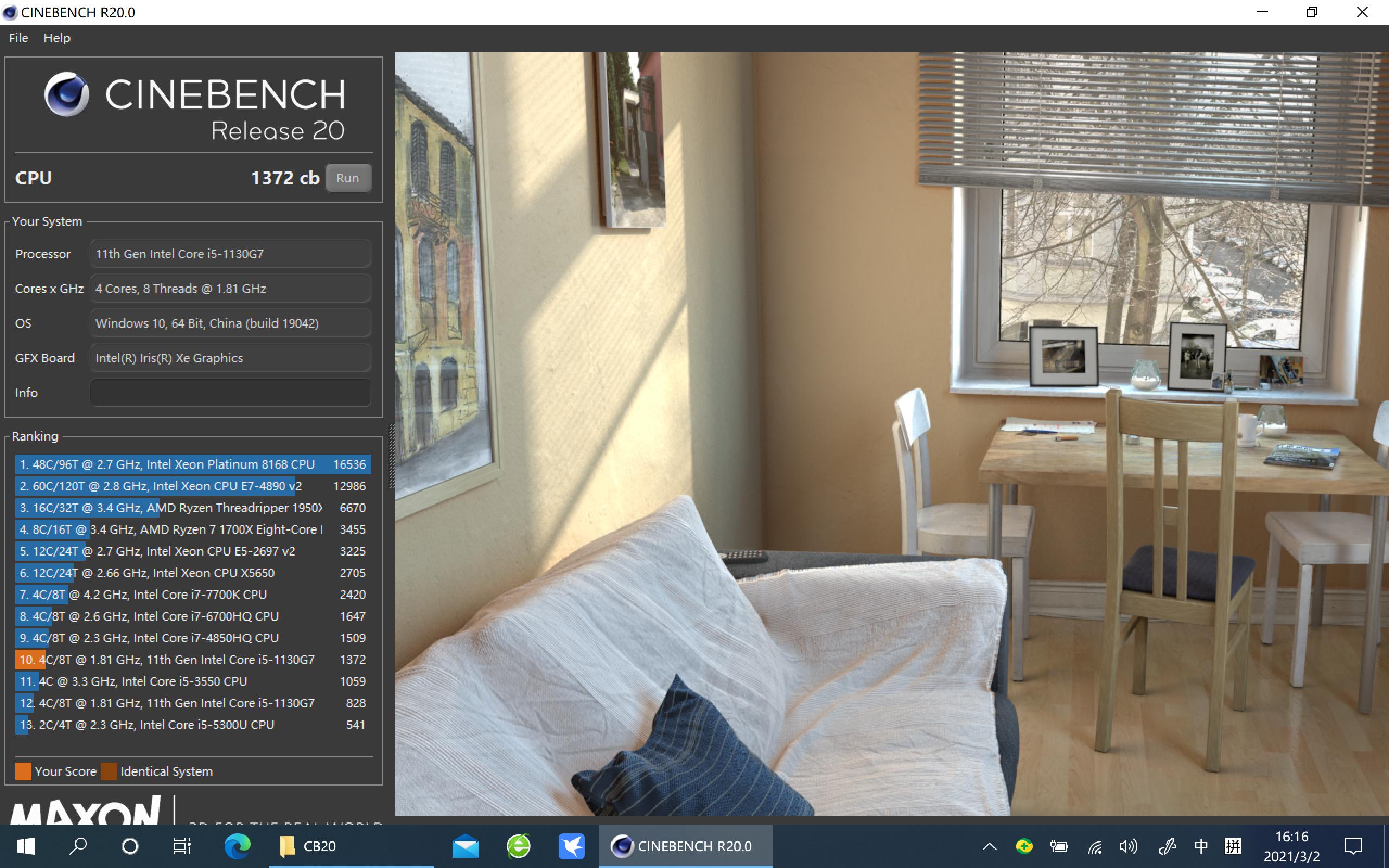Click the orange Your Score legend swatch
This screenshot has height=868, width=1389.
(x=23, y=771)
